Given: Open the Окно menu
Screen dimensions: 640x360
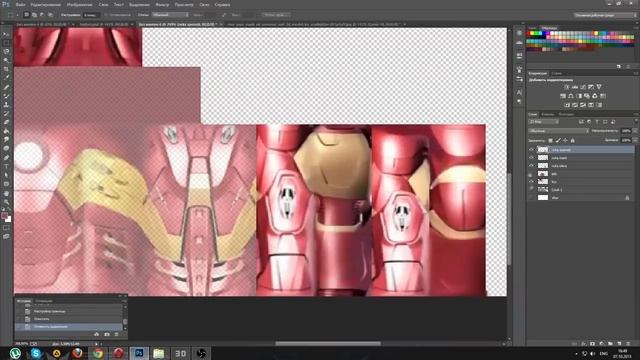Looking at the screenshot, I should pos(204,4).
